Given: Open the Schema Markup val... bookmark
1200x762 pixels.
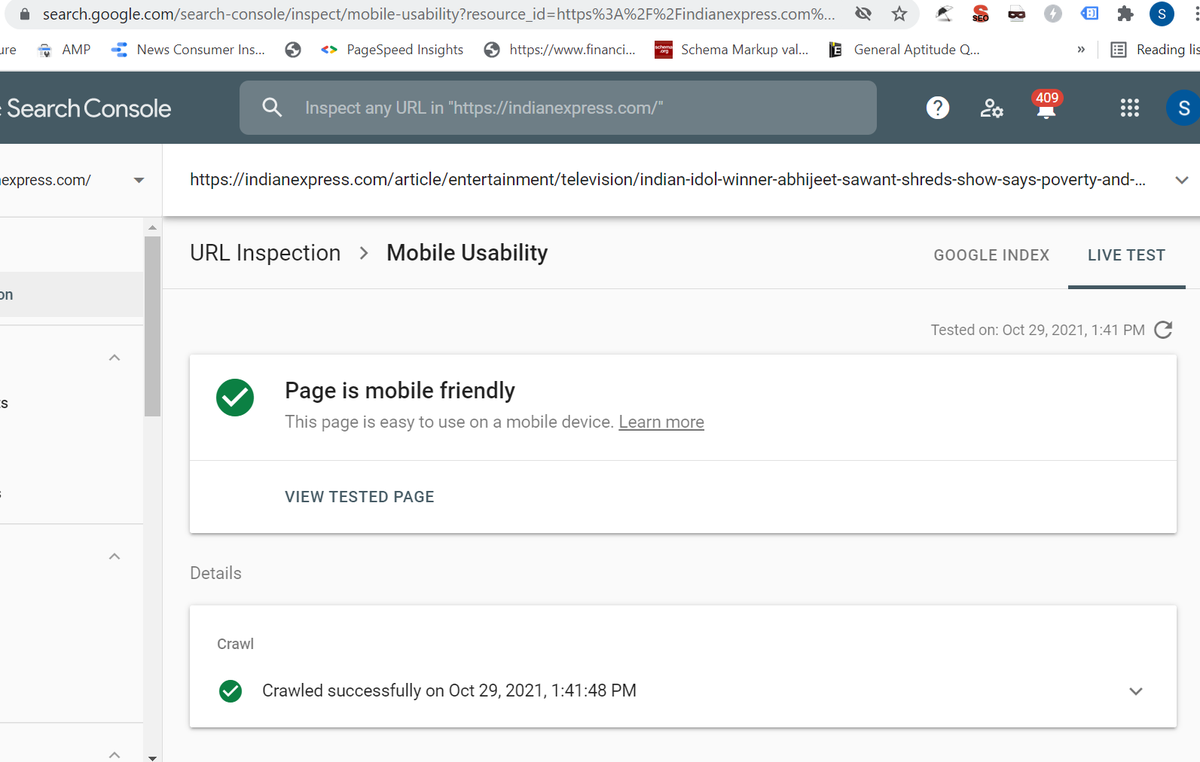Looking at the screenshot, I should [731, 50].
